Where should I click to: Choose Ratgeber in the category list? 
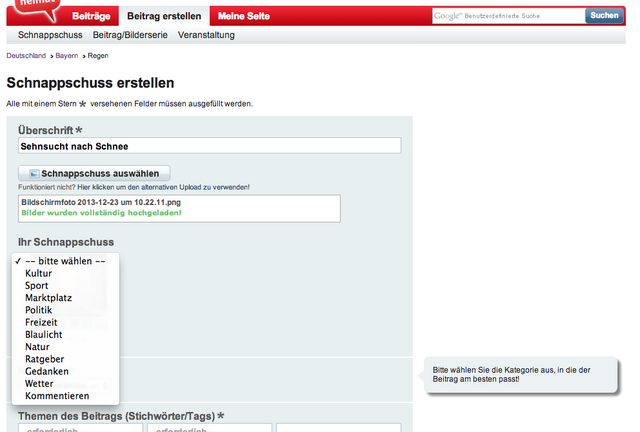[x=65, y=359]
